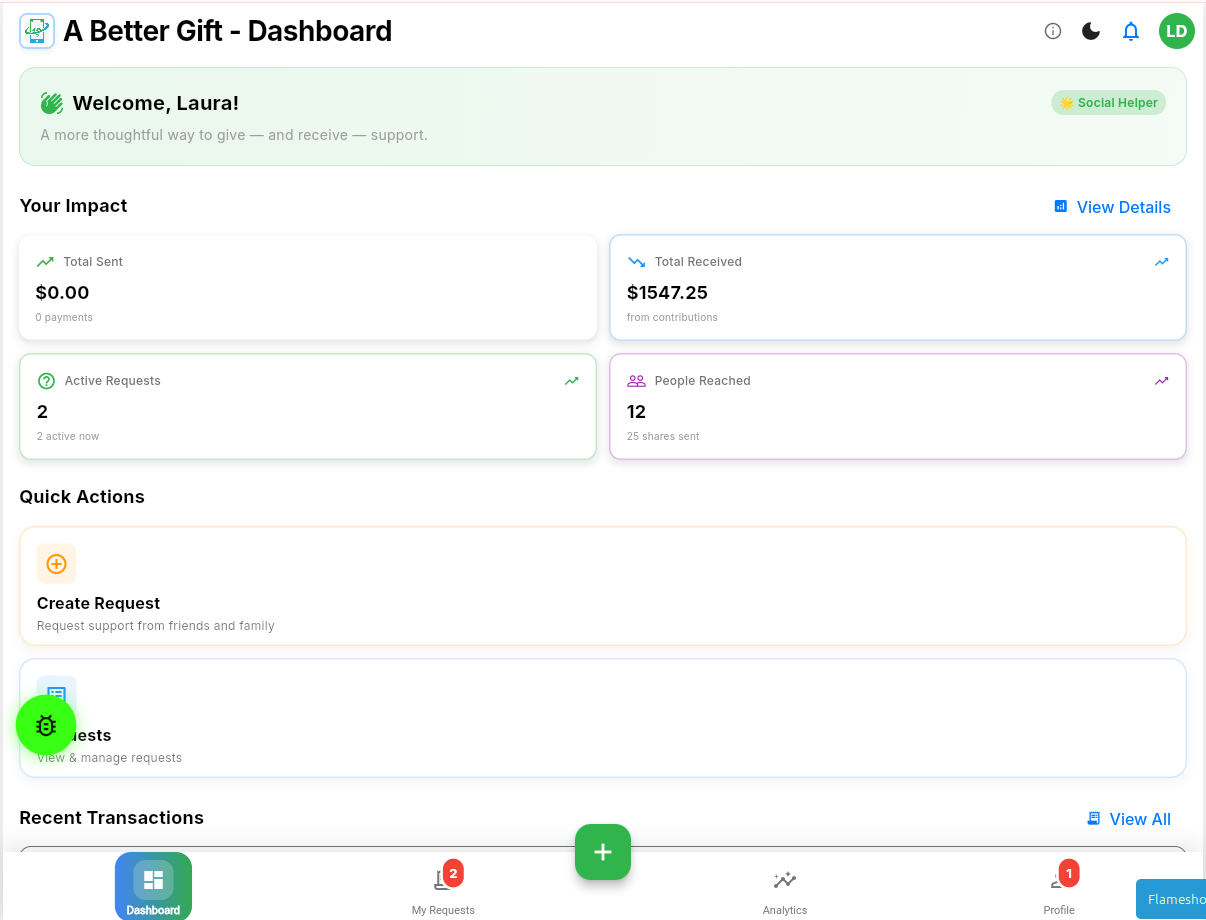This screenshot has height=920, width=1206.
Task: Open the LD user avatar menu
Action: point(1177,31)
